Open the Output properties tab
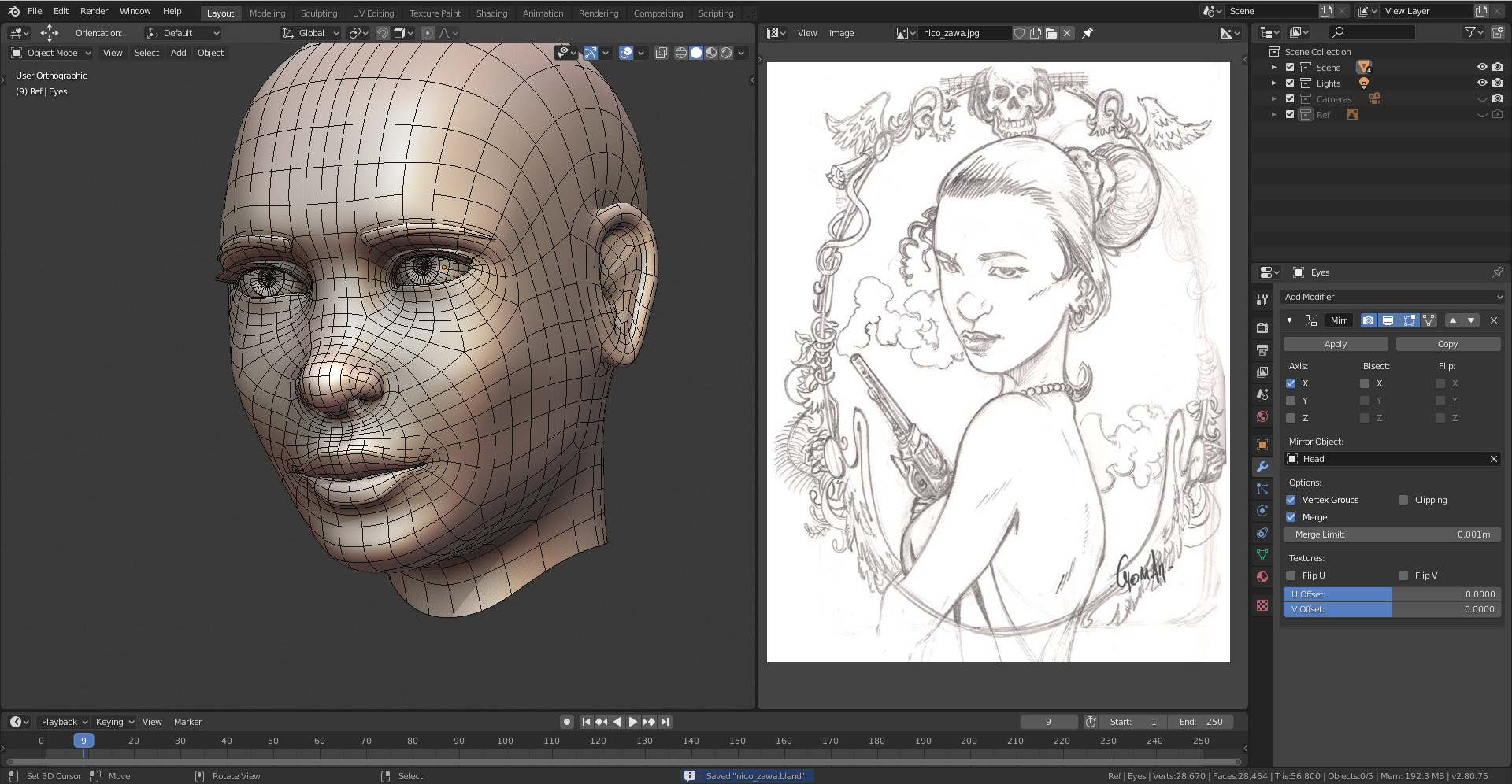Viewport: 1512px width, 784px height. point(1262,349)
